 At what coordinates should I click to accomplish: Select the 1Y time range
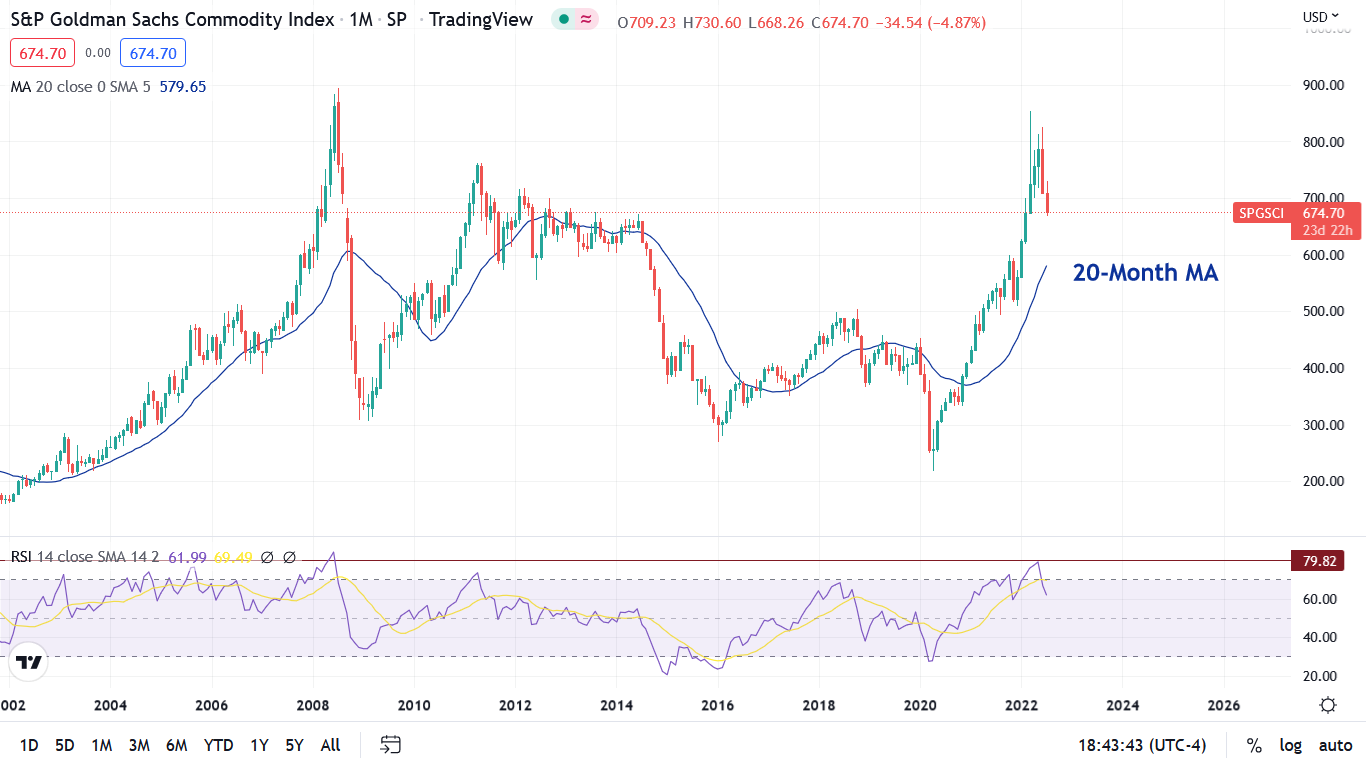[x=259, y=745]
